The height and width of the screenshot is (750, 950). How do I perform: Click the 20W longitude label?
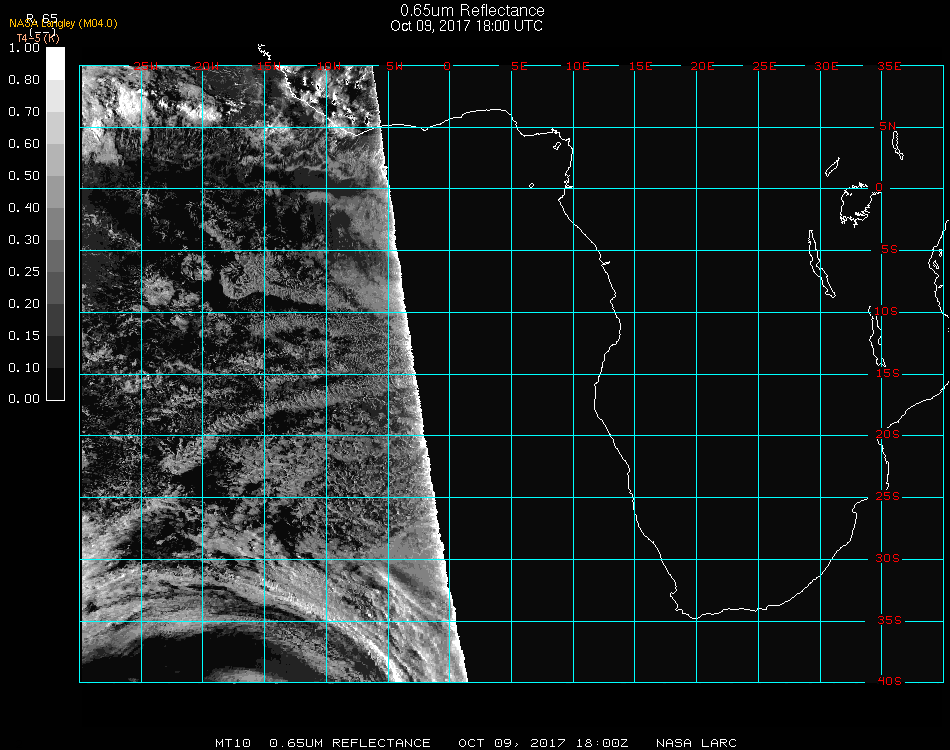point(207,66)
